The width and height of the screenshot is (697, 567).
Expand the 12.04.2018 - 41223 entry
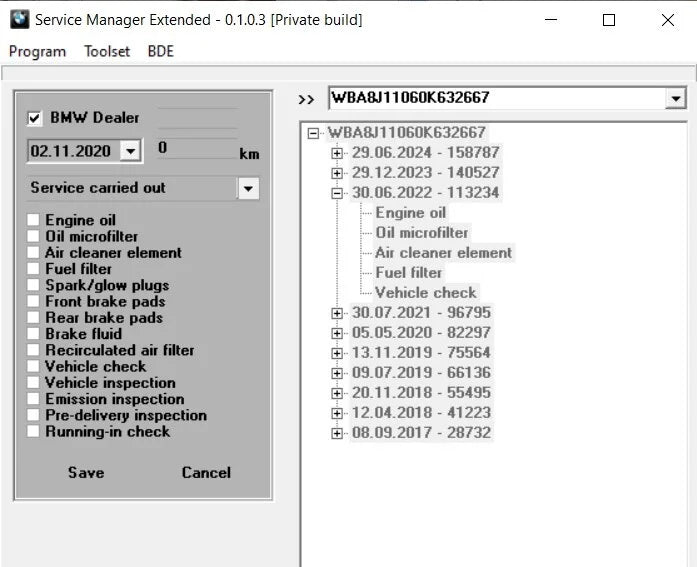(x=337, y=413)
